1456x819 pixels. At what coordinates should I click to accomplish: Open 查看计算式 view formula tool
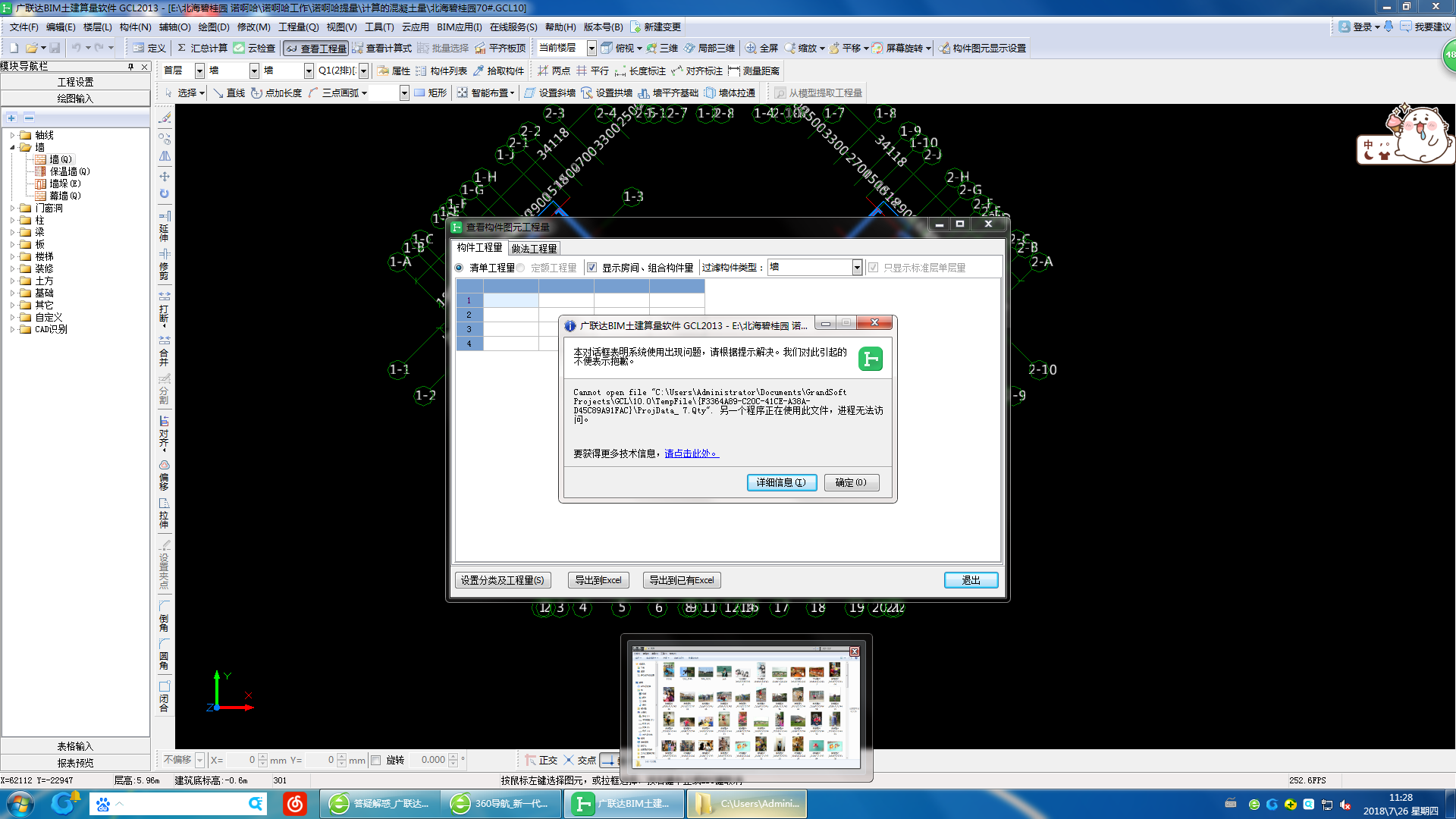point(382,48)
